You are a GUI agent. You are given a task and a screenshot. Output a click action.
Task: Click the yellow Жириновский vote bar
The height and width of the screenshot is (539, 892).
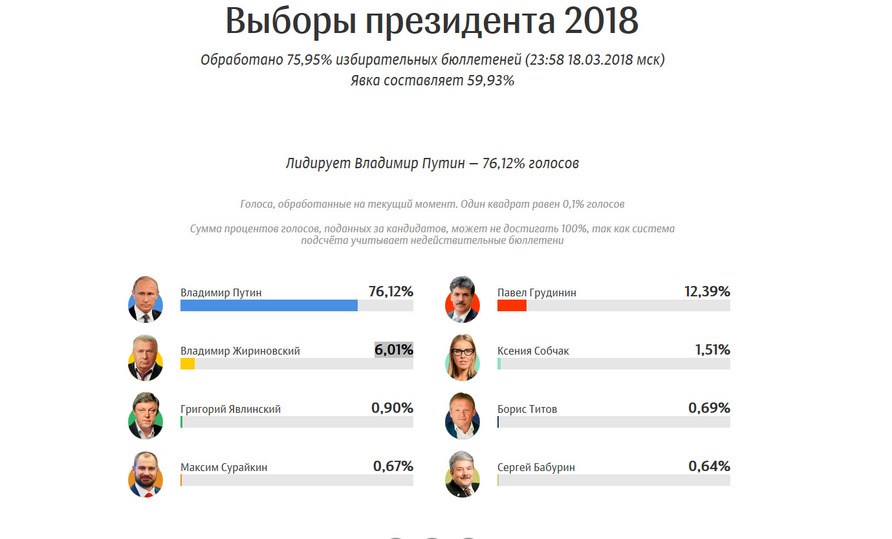point(187,364)
